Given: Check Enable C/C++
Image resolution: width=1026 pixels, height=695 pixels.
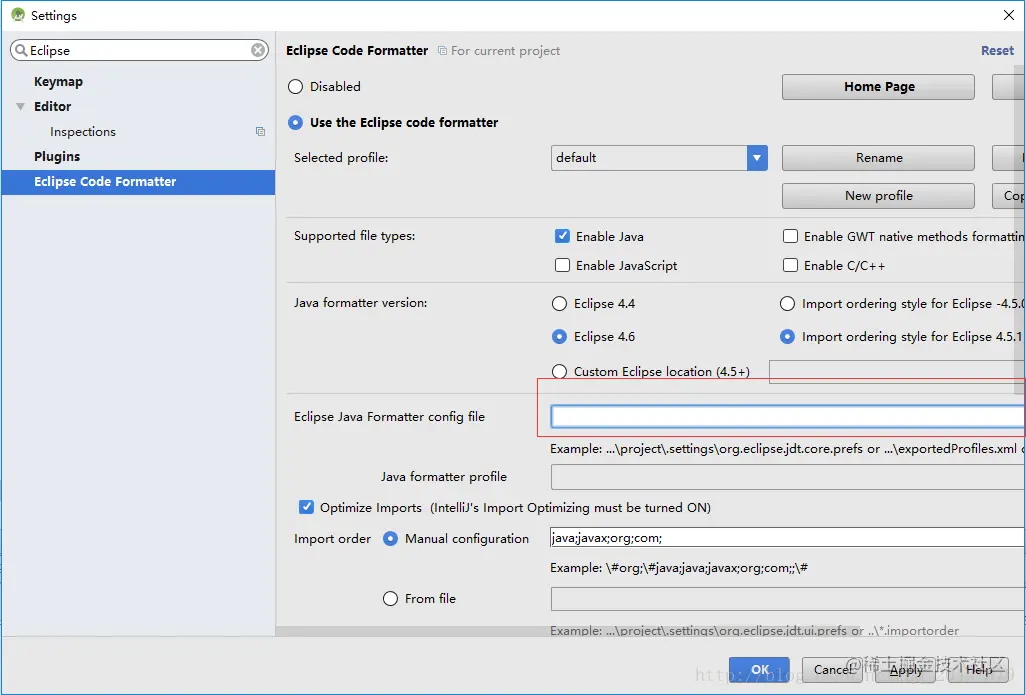Looking at the screenshot, I should pyautogui.click(x=790, y=265).
